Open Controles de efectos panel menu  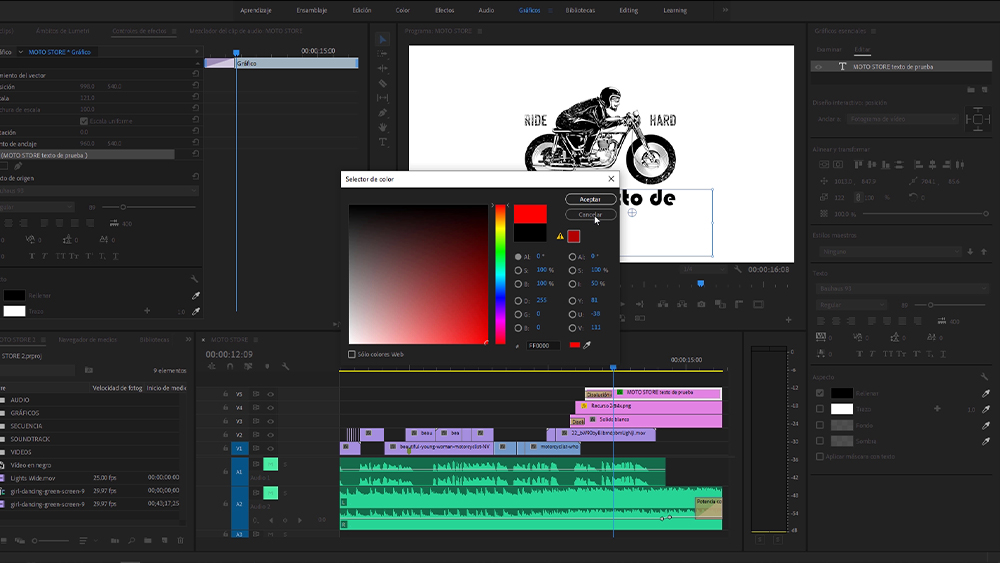tap(174, 31)
